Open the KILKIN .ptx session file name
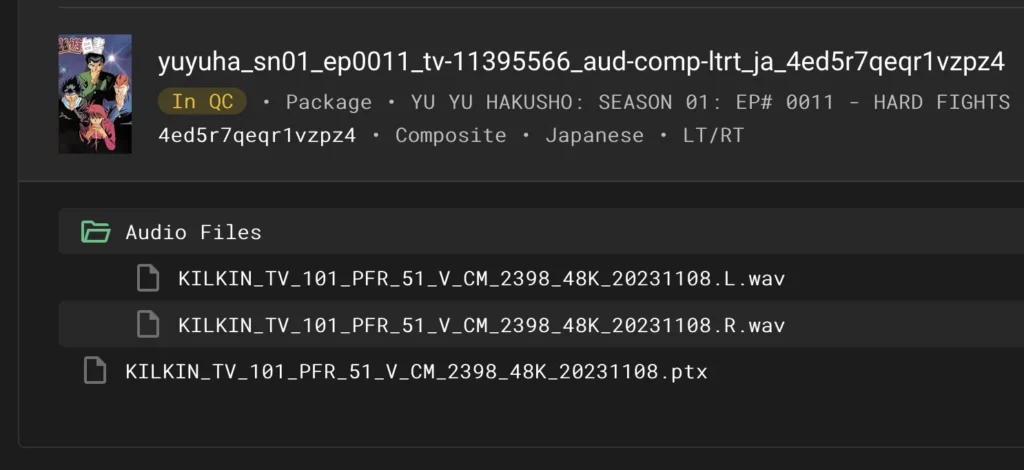Image resolution: width=1024 pixels, height=470 pixels. tap(416, 372)
